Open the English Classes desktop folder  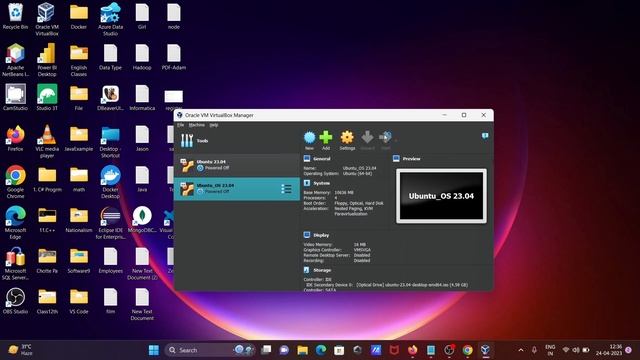coord(78,60)
